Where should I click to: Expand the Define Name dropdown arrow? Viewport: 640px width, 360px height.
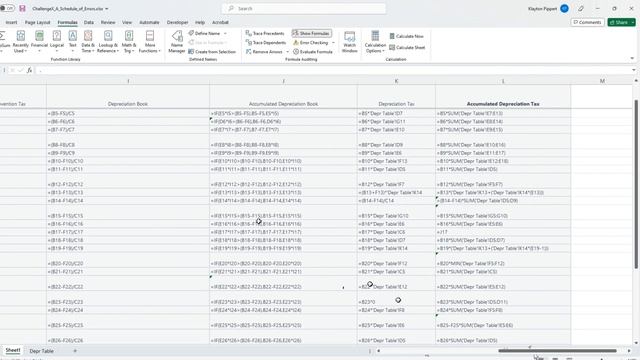[x=225, y=33]
